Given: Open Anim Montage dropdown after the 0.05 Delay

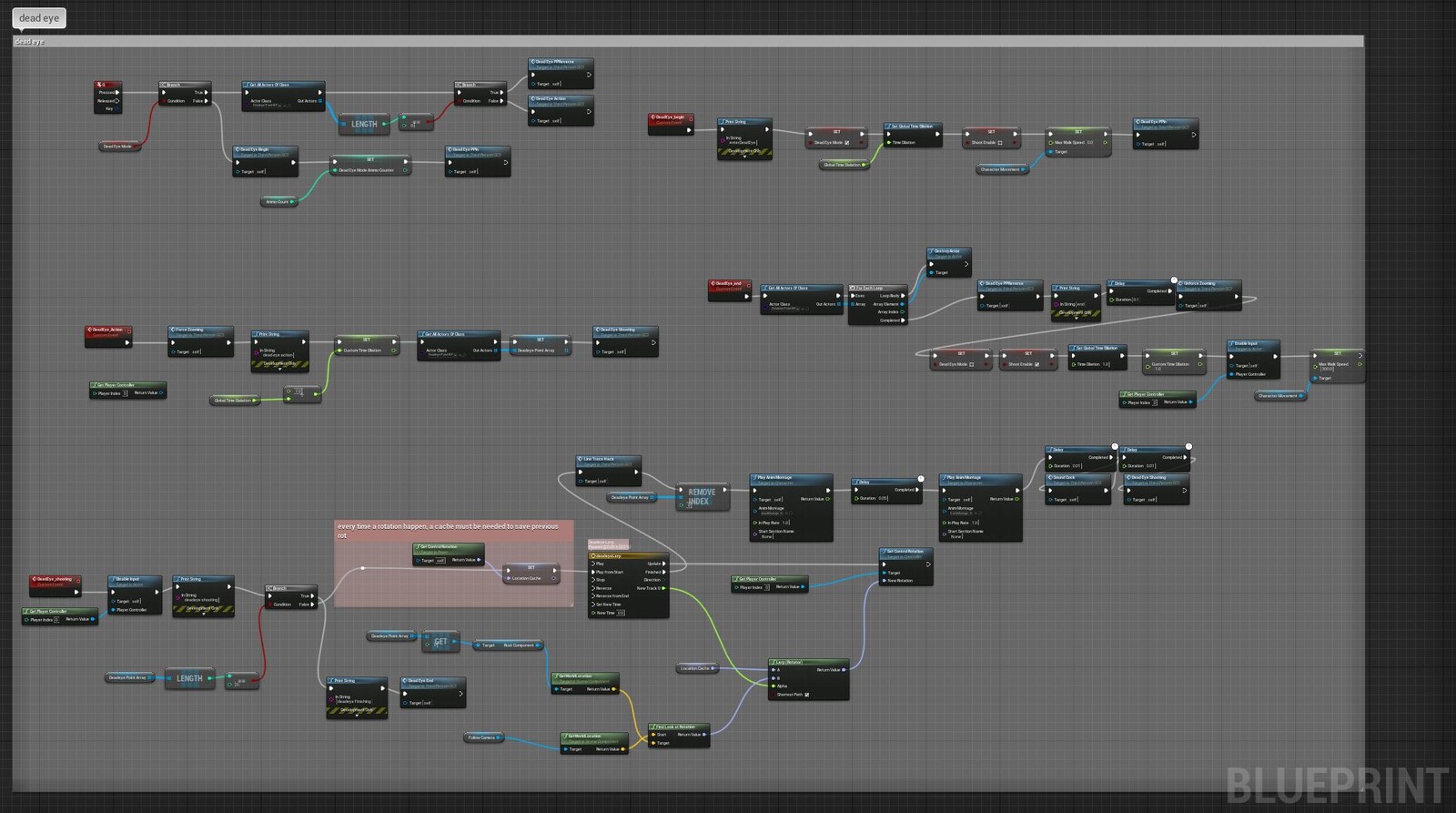Looking at the screenshot, I should click(x=960, y=513).
